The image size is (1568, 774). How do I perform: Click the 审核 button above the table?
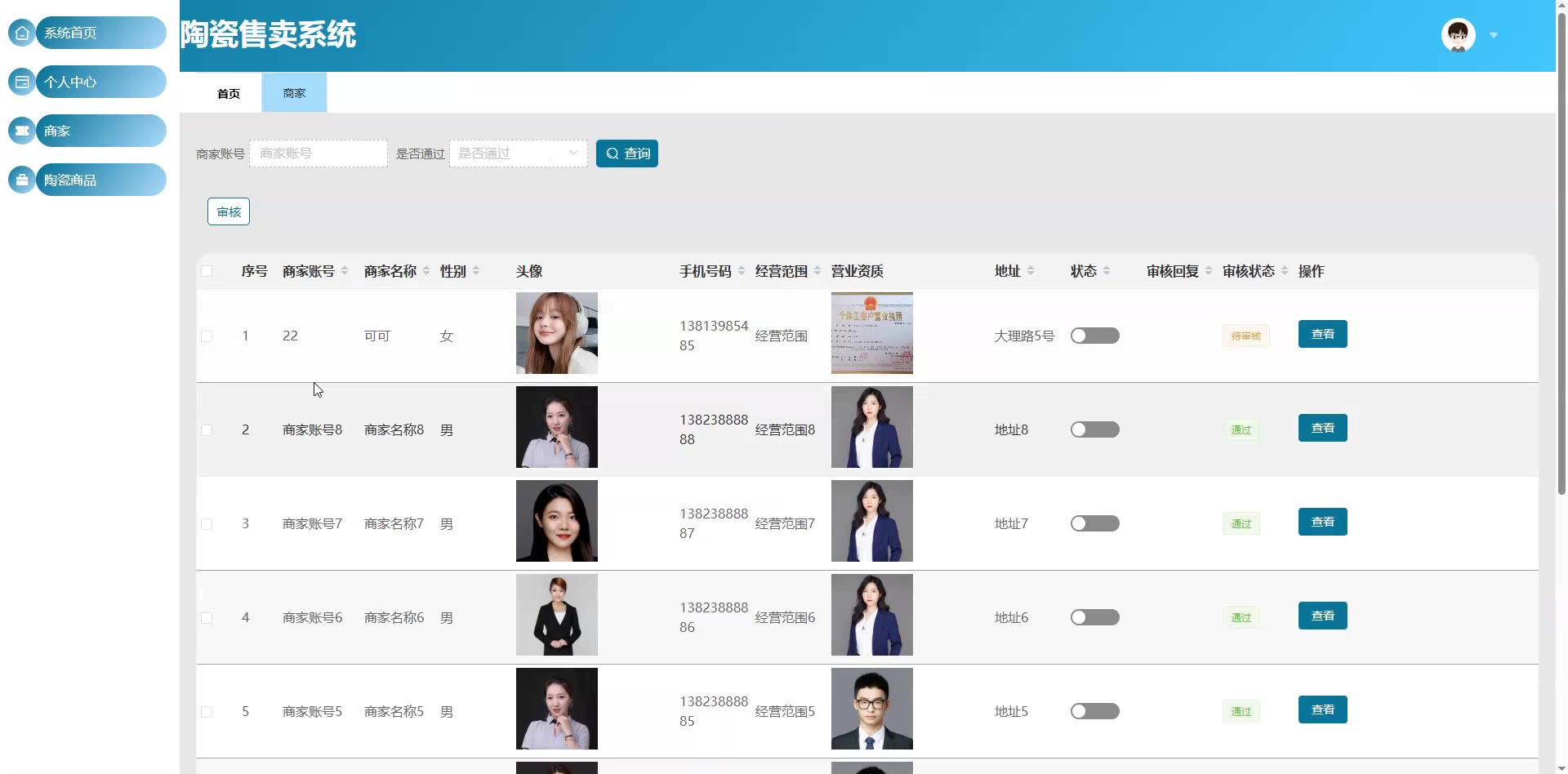[229, 211]
